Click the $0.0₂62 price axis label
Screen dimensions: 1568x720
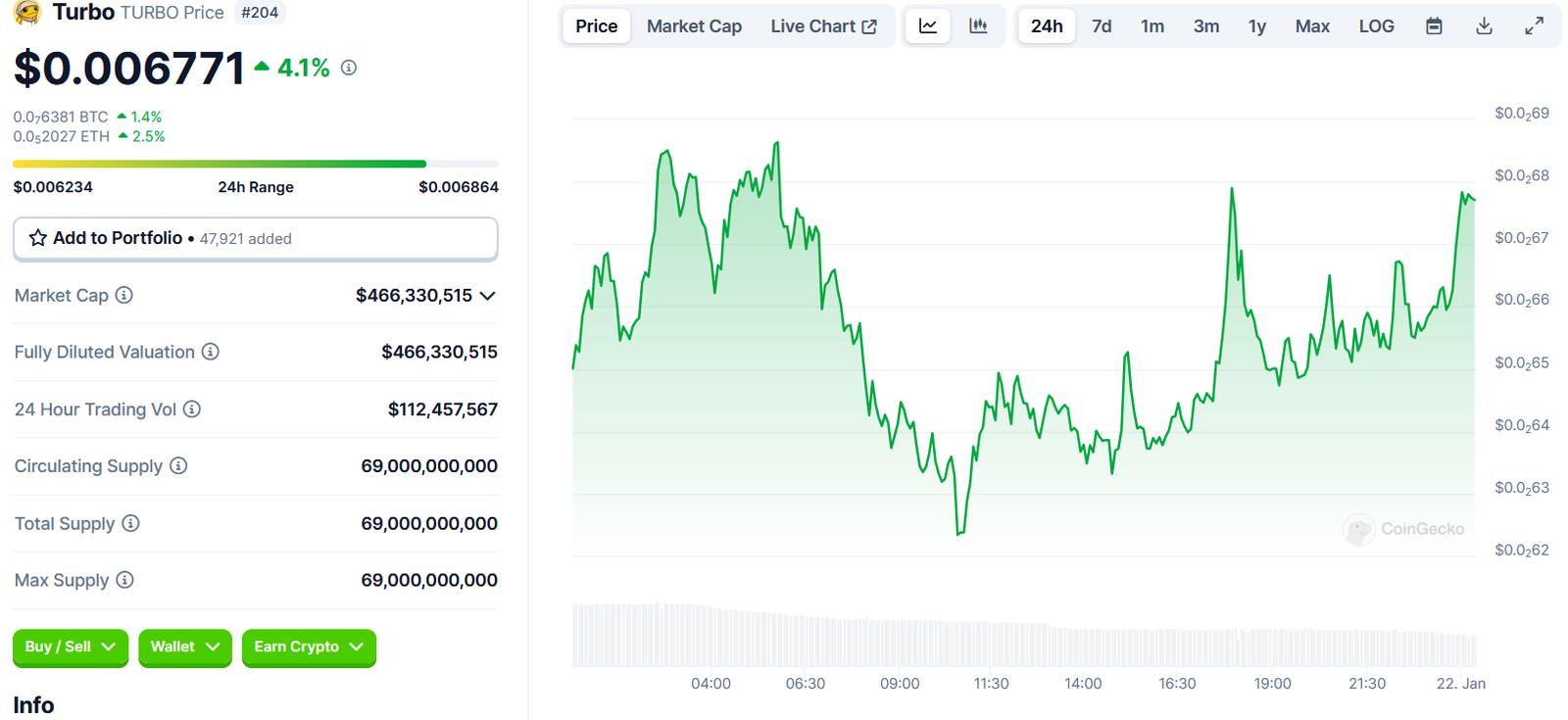(1522, 551)
